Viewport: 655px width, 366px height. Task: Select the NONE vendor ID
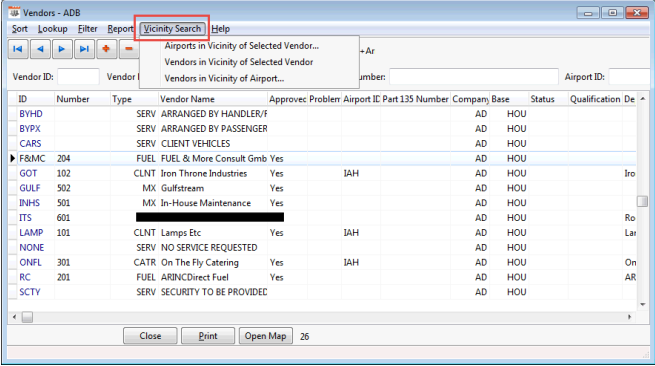(31, 247)
